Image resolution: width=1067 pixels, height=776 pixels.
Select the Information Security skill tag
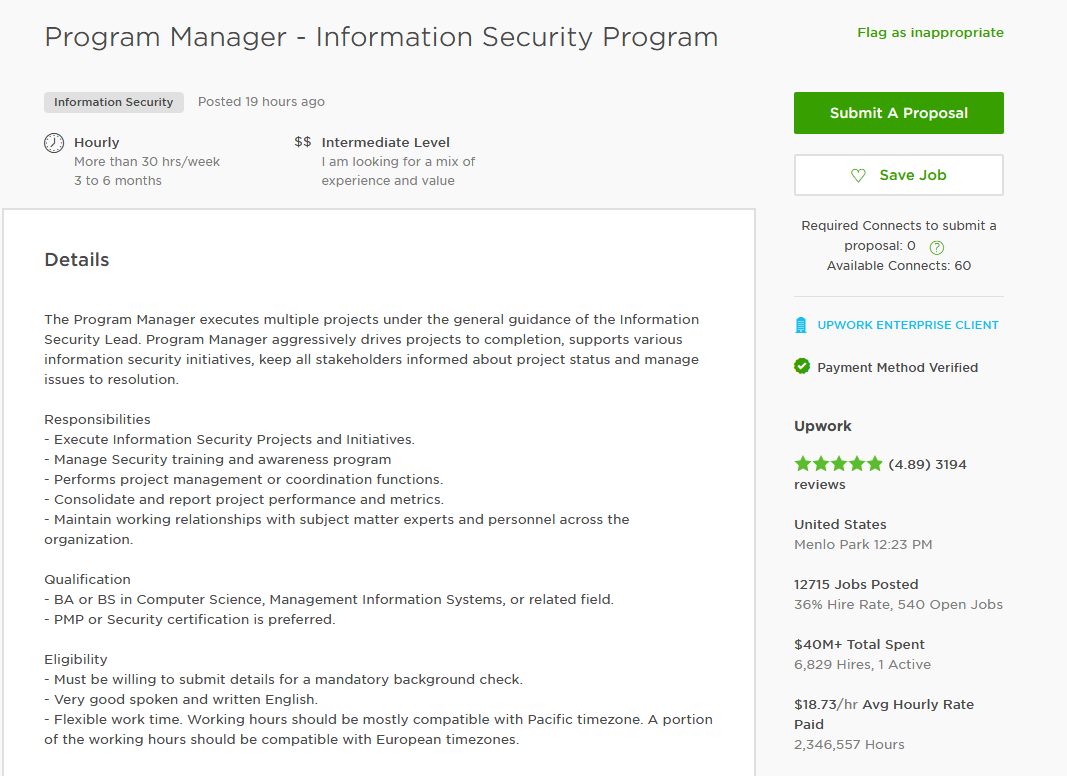pos(113,102)
